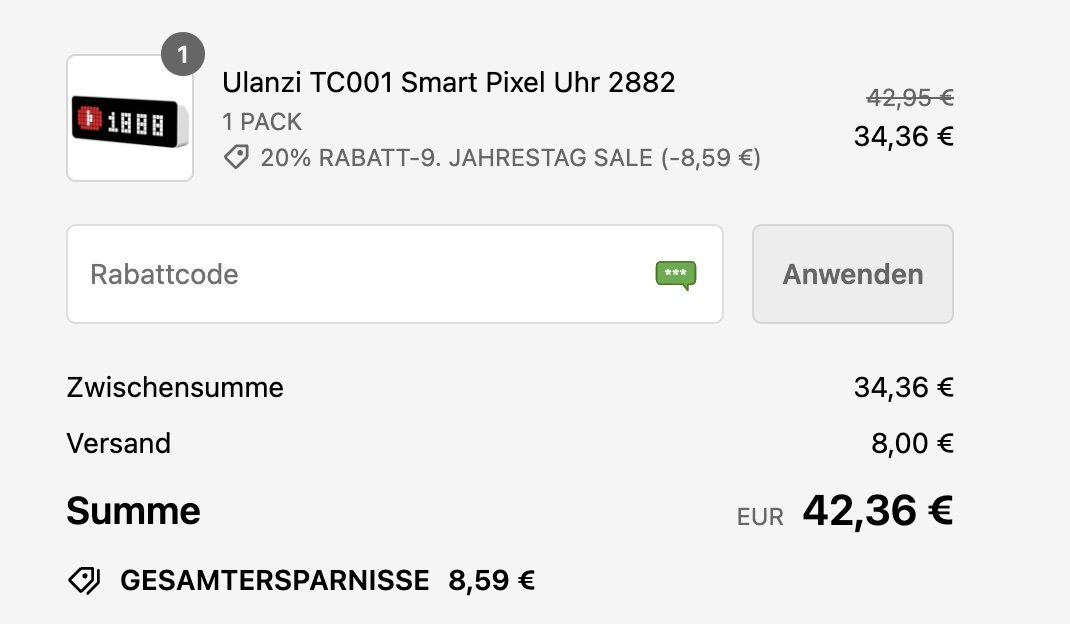Click the Ulanzi TC001 Smart Pixel Uhr title
Image resolution: width=1070 pixels, height=624 pixels.
(449, 82)
